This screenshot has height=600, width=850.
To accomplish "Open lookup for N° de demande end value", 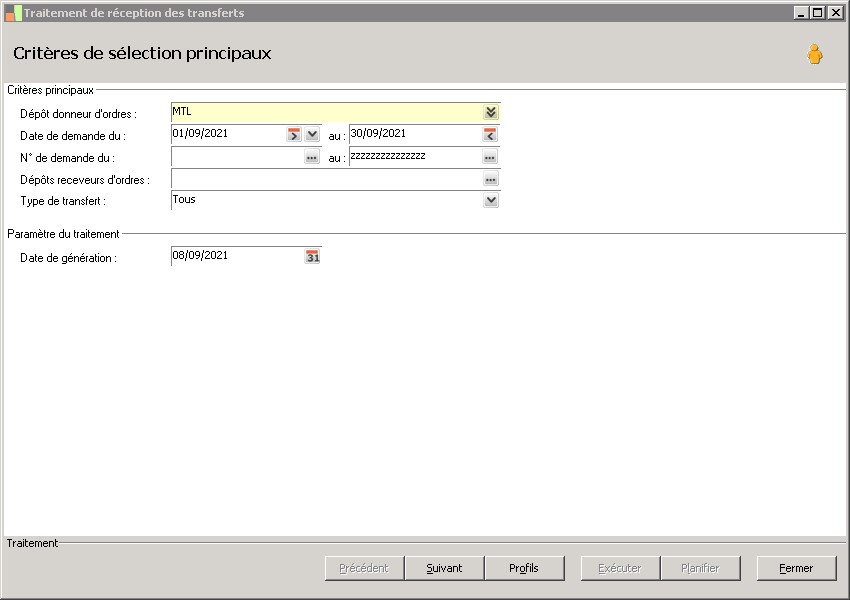I will (x=490, y=157).
